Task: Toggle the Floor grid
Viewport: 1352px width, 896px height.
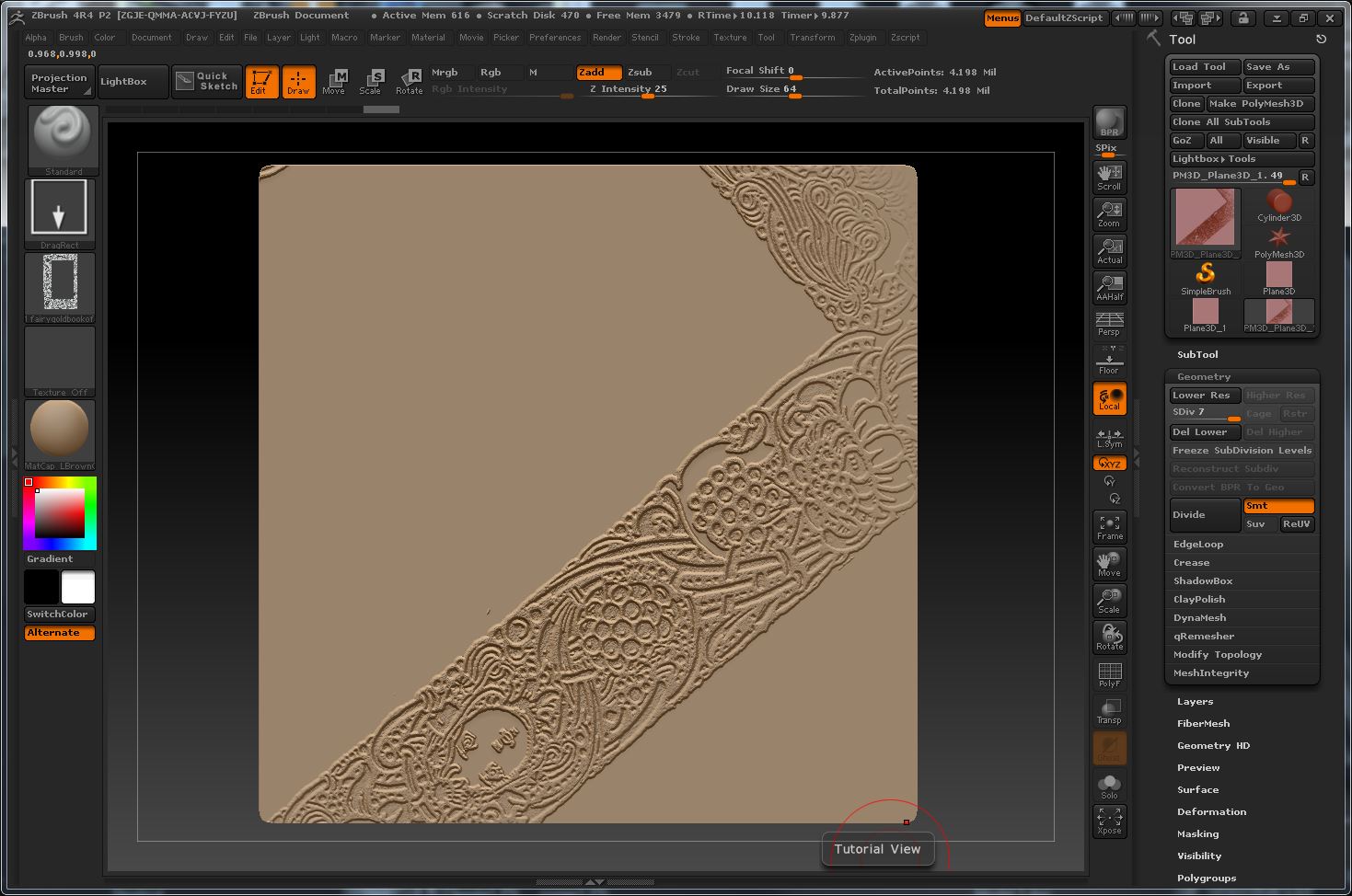Action: pos(1109,361)
